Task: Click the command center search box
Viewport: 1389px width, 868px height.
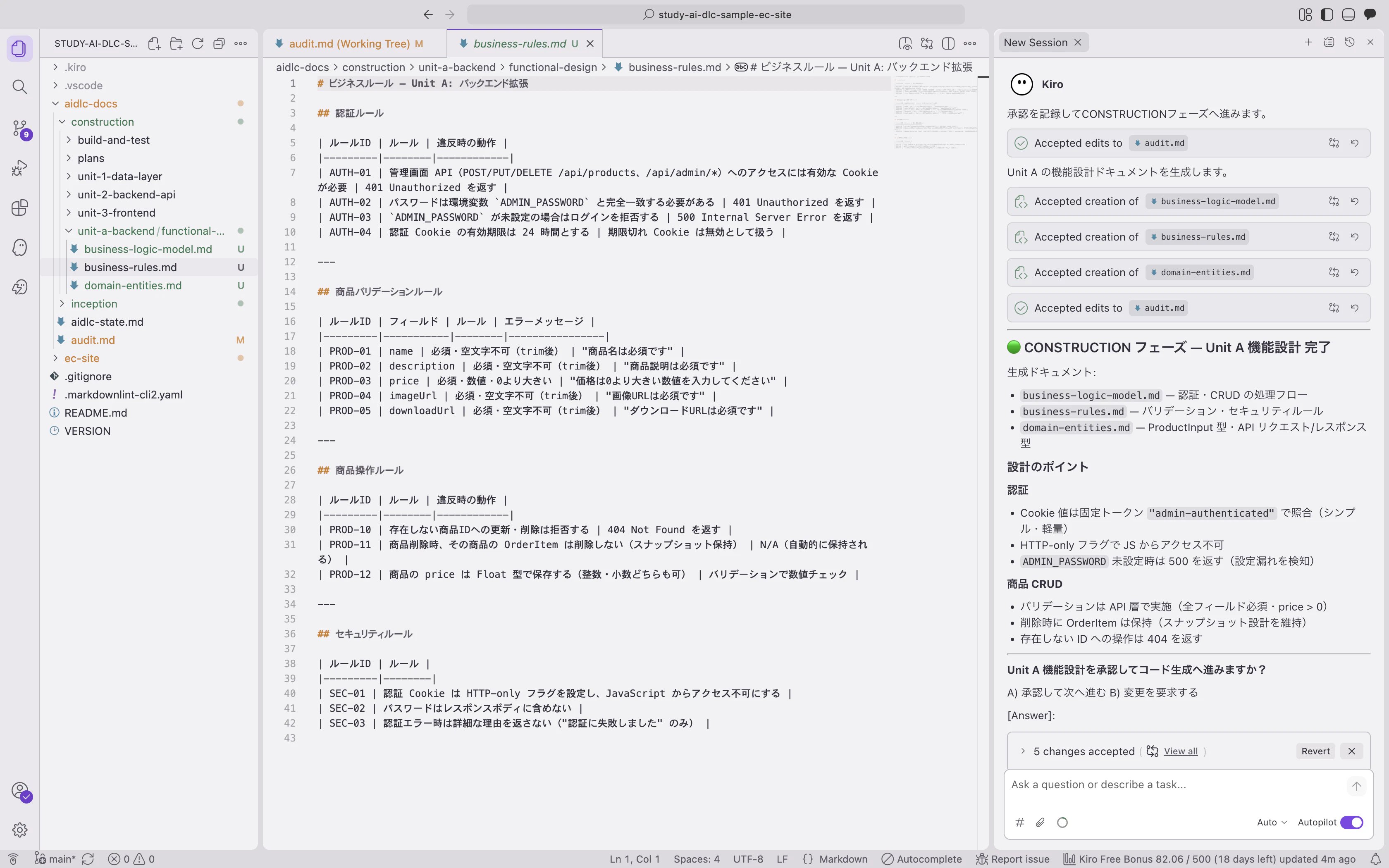Action: (716, 15)
